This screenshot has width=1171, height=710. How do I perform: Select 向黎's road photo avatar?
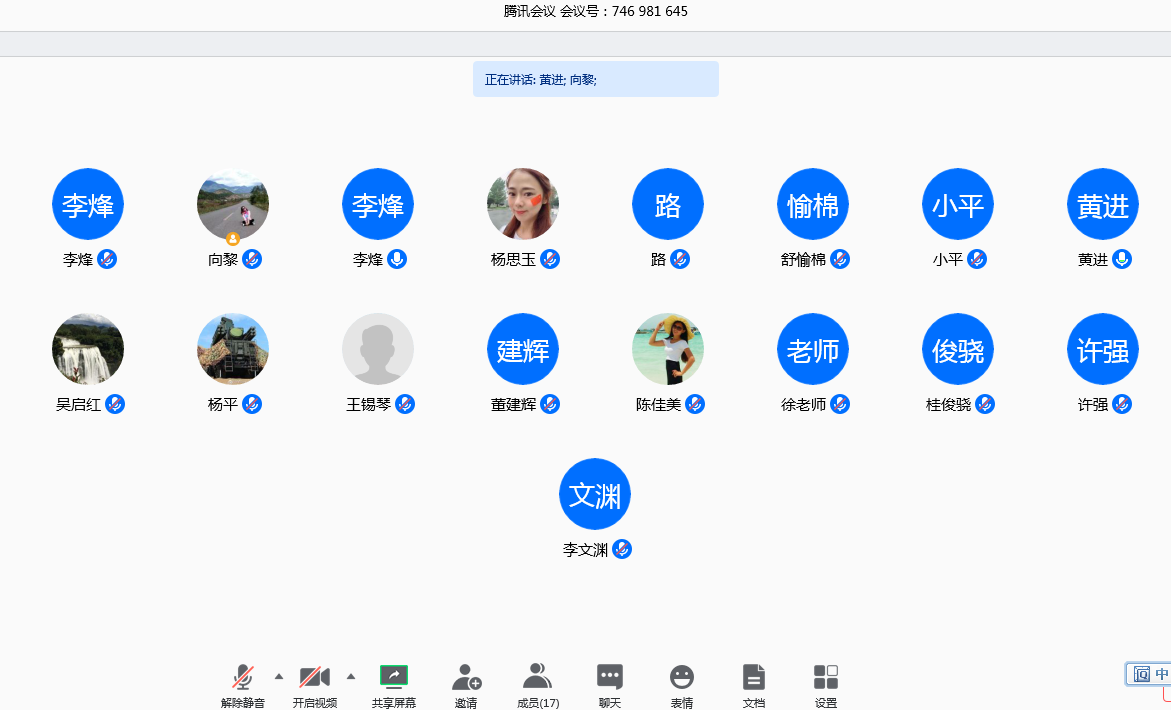pos(233,204)
